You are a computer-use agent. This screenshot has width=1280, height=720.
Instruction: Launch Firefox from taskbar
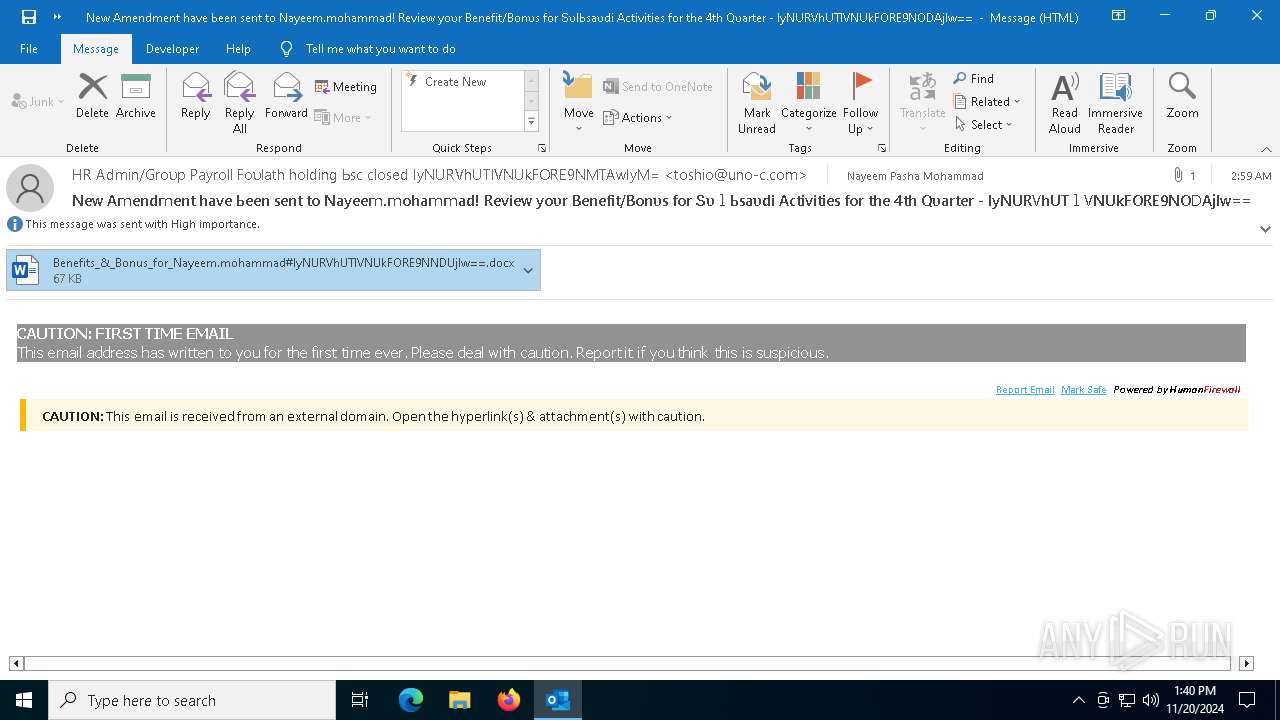509,700
